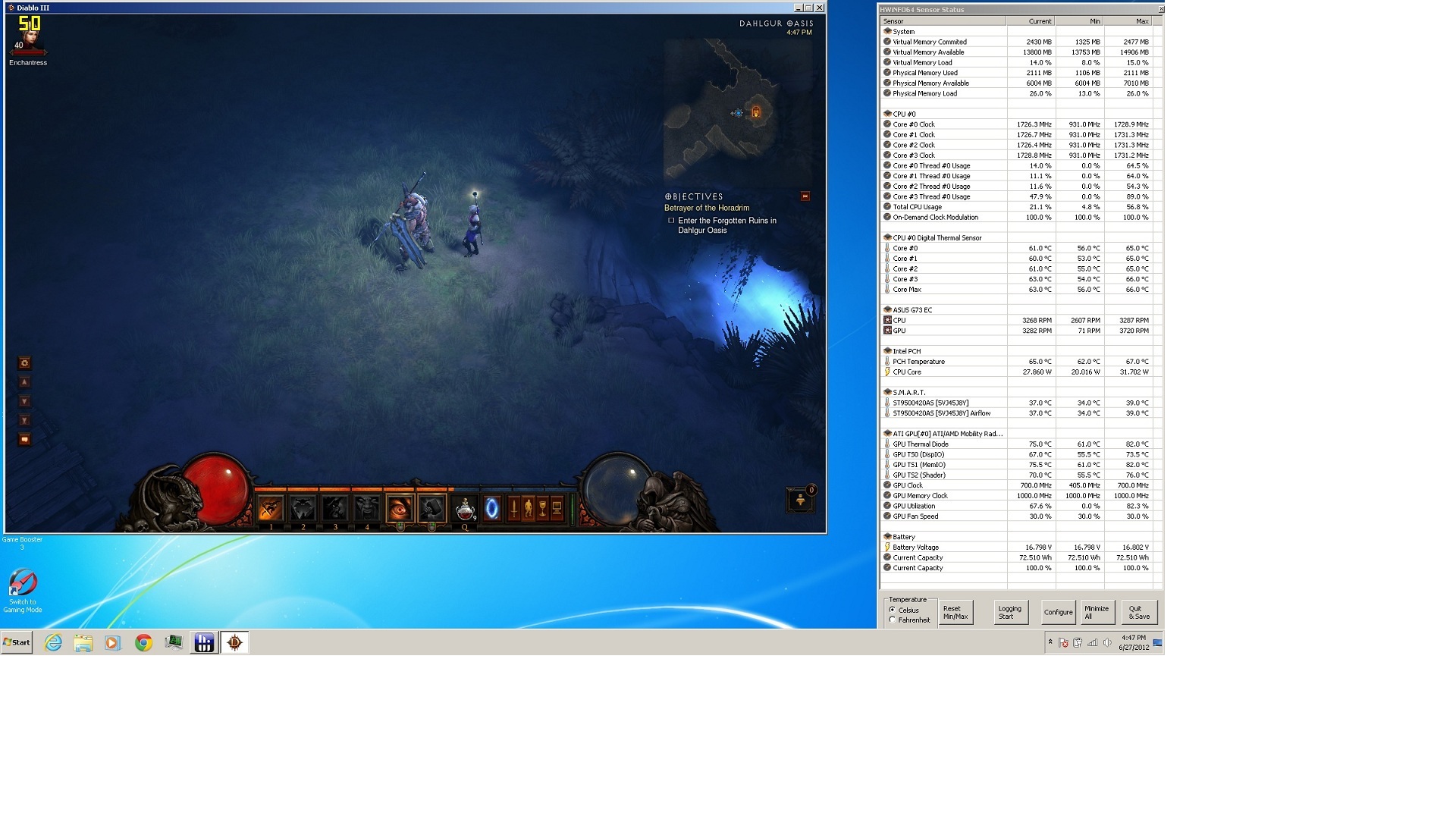Open the chat speech bubble button
1456x819 pixels.
(x=24, y=439)
